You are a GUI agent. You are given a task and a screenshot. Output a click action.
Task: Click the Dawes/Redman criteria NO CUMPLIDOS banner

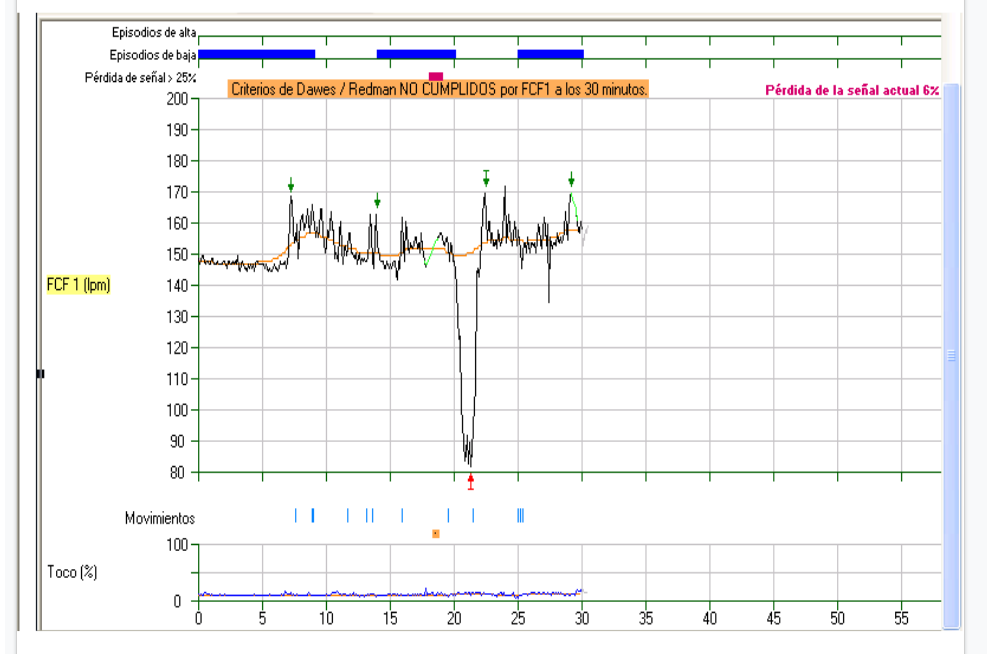click(439, 89)
